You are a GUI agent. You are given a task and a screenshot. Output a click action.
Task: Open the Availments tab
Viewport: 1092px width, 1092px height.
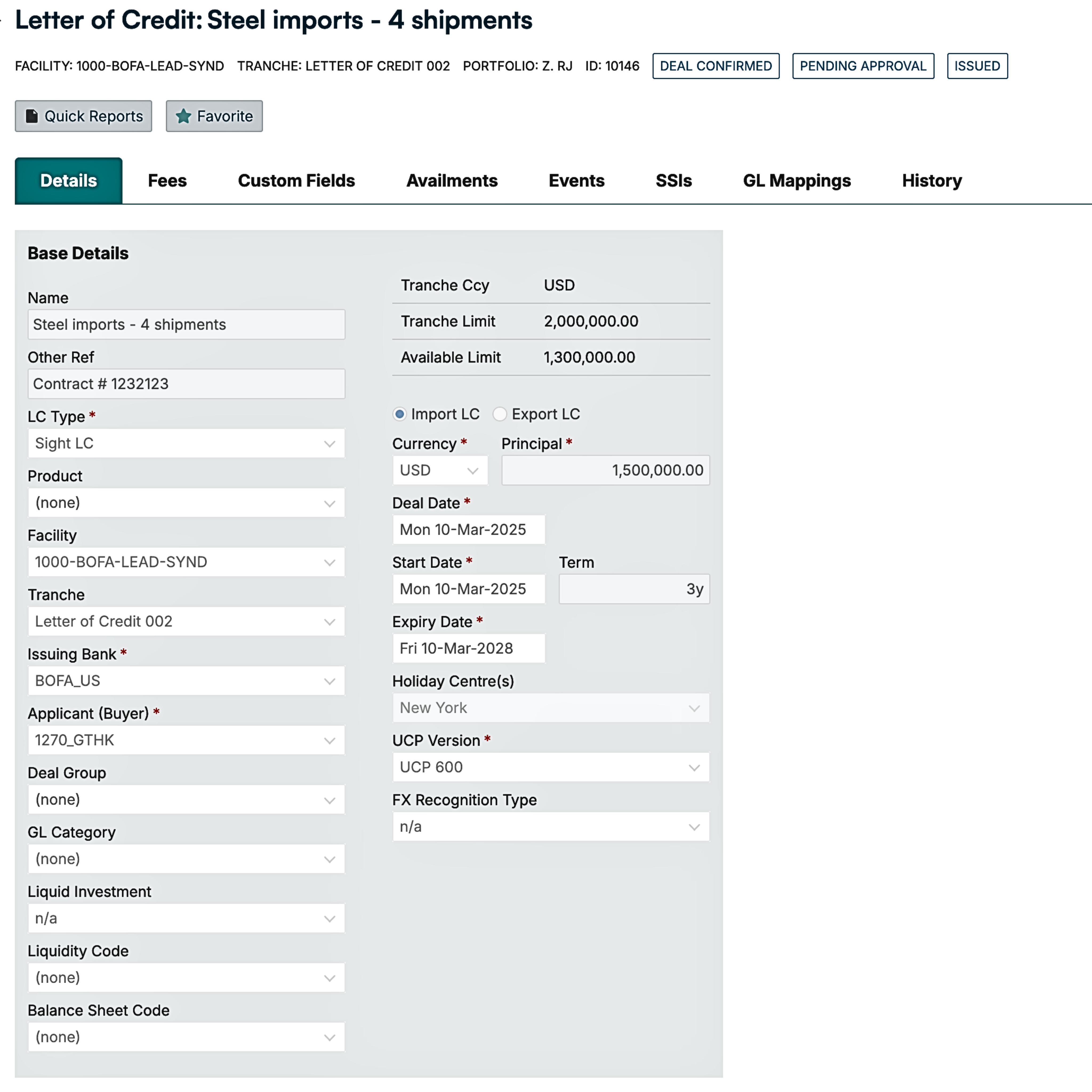(452, 181)
